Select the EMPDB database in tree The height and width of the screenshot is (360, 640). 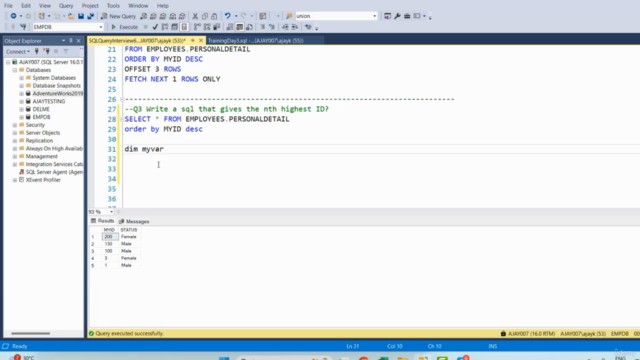pyautogui.click(x=41, y=117)
